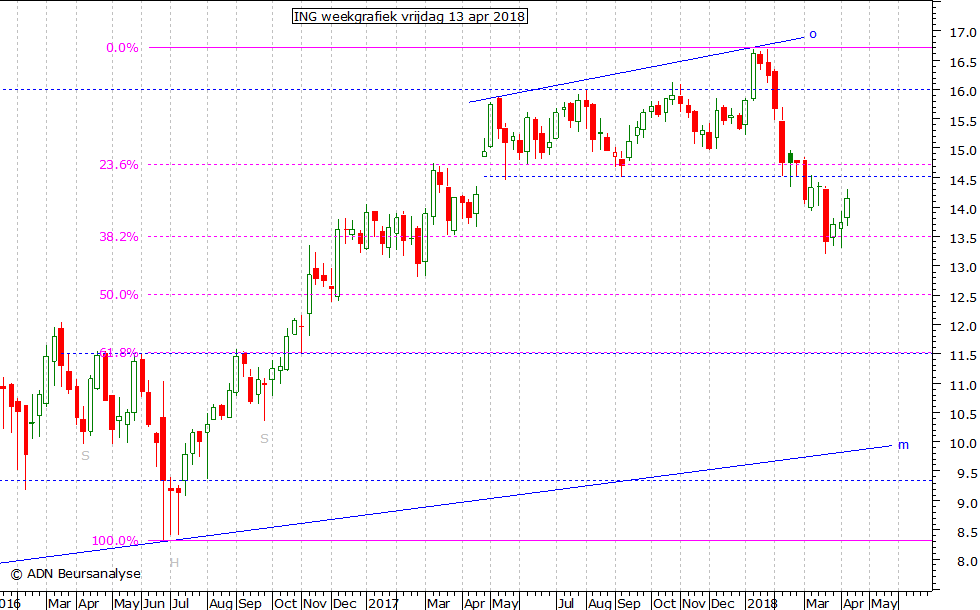Click the 'Mar' label following the 2018 label

818,603
